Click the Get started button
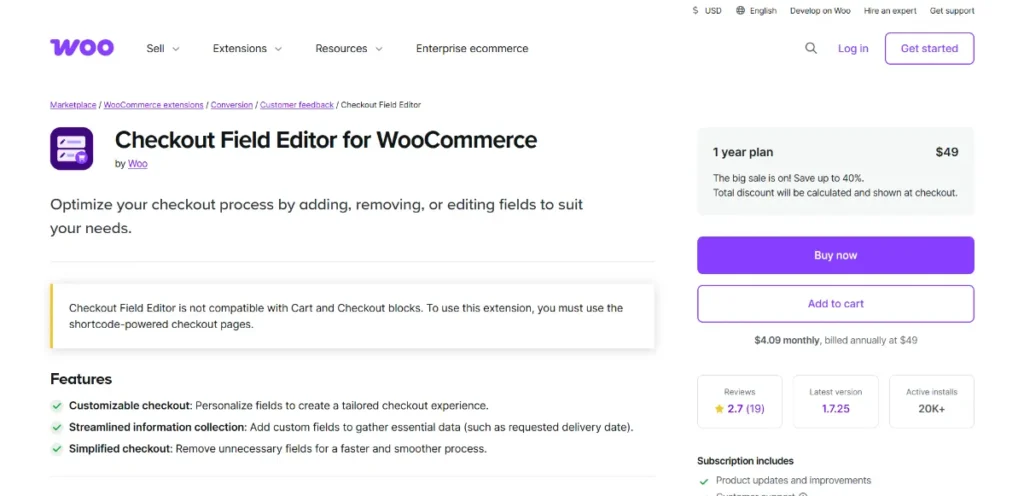This screenshot has height=496, width=1024. [929, 48]
